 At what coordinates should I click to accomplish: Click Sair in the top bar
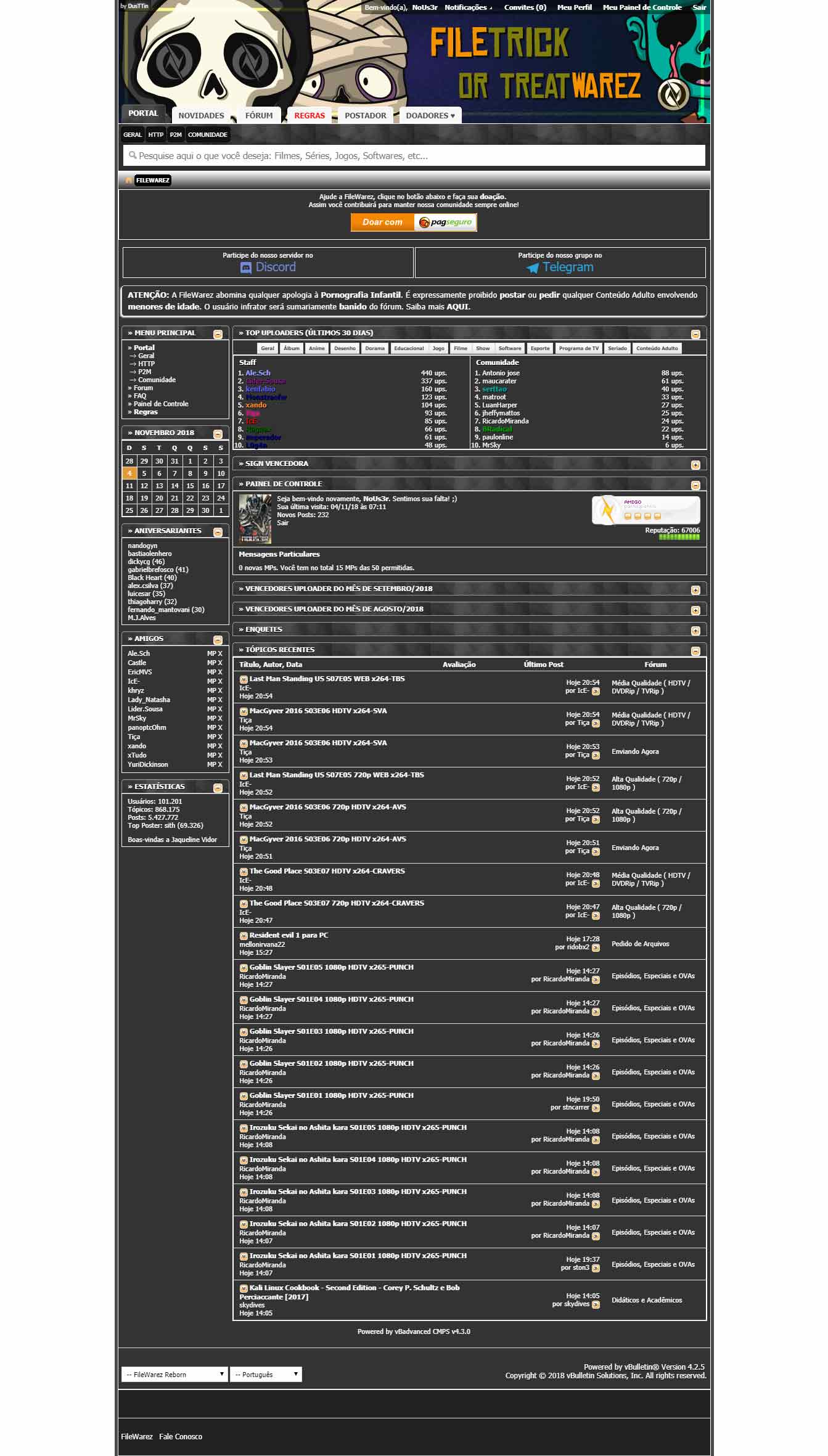[699, 7]
